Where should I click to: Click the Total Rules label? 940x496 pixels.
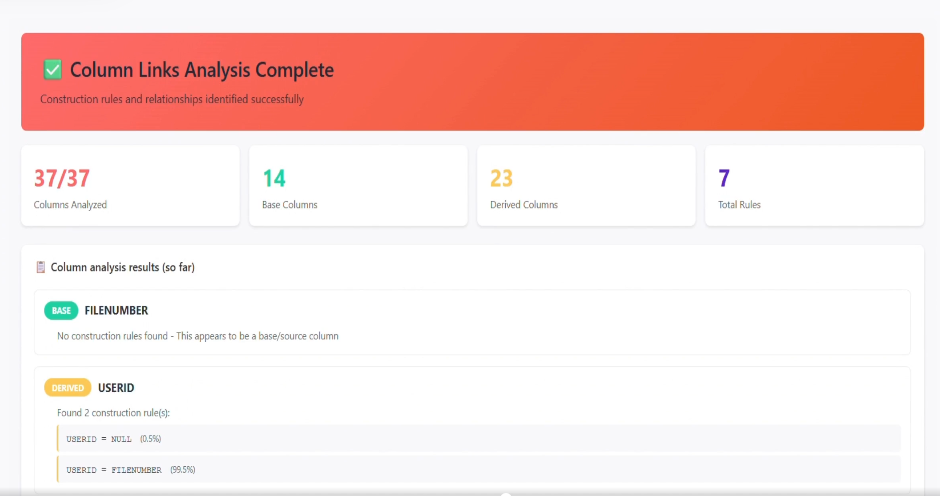739,205
